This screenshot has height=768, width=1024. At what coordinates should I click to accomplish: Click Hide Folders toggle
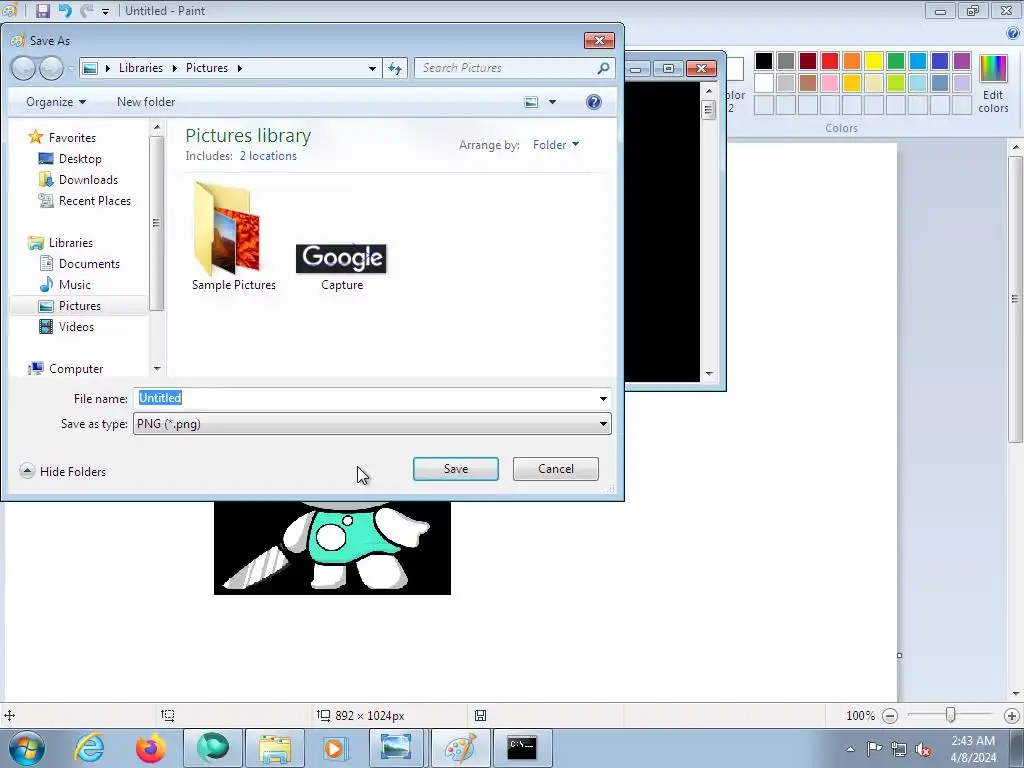coord(63,472)
